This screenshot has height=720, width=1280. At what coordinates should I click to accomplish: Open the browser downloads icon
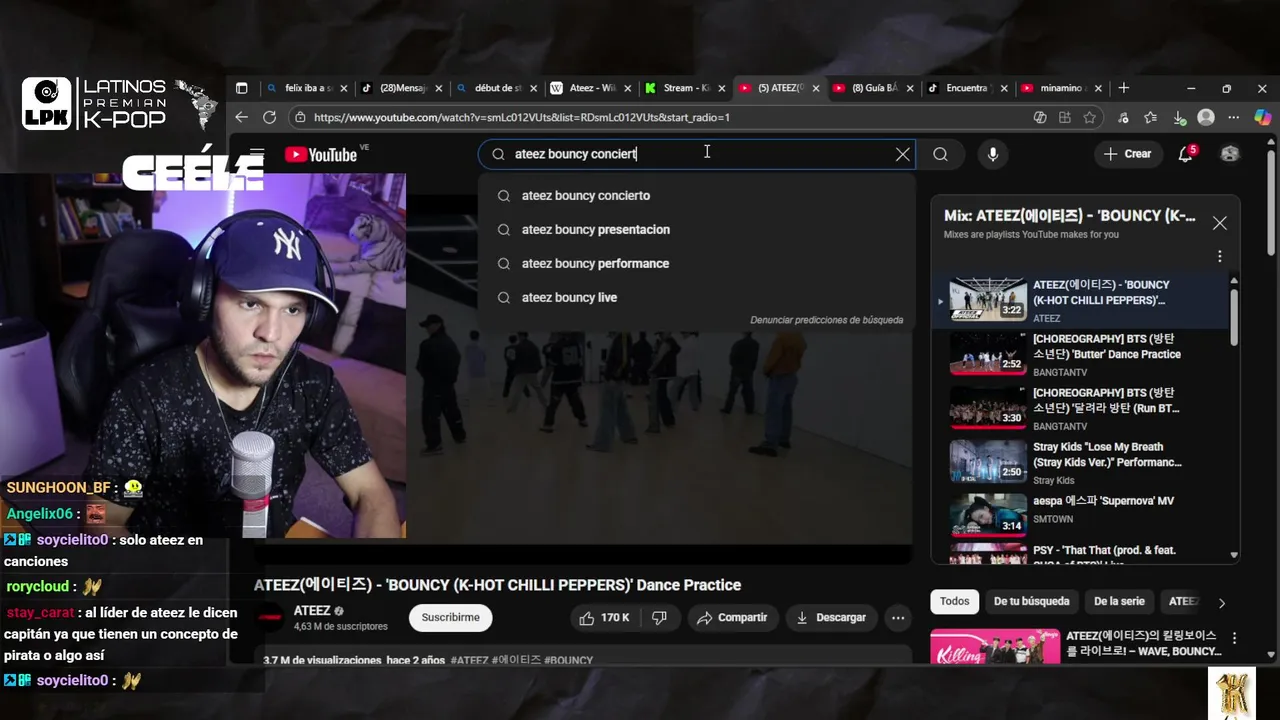[x=1180, y=117]
